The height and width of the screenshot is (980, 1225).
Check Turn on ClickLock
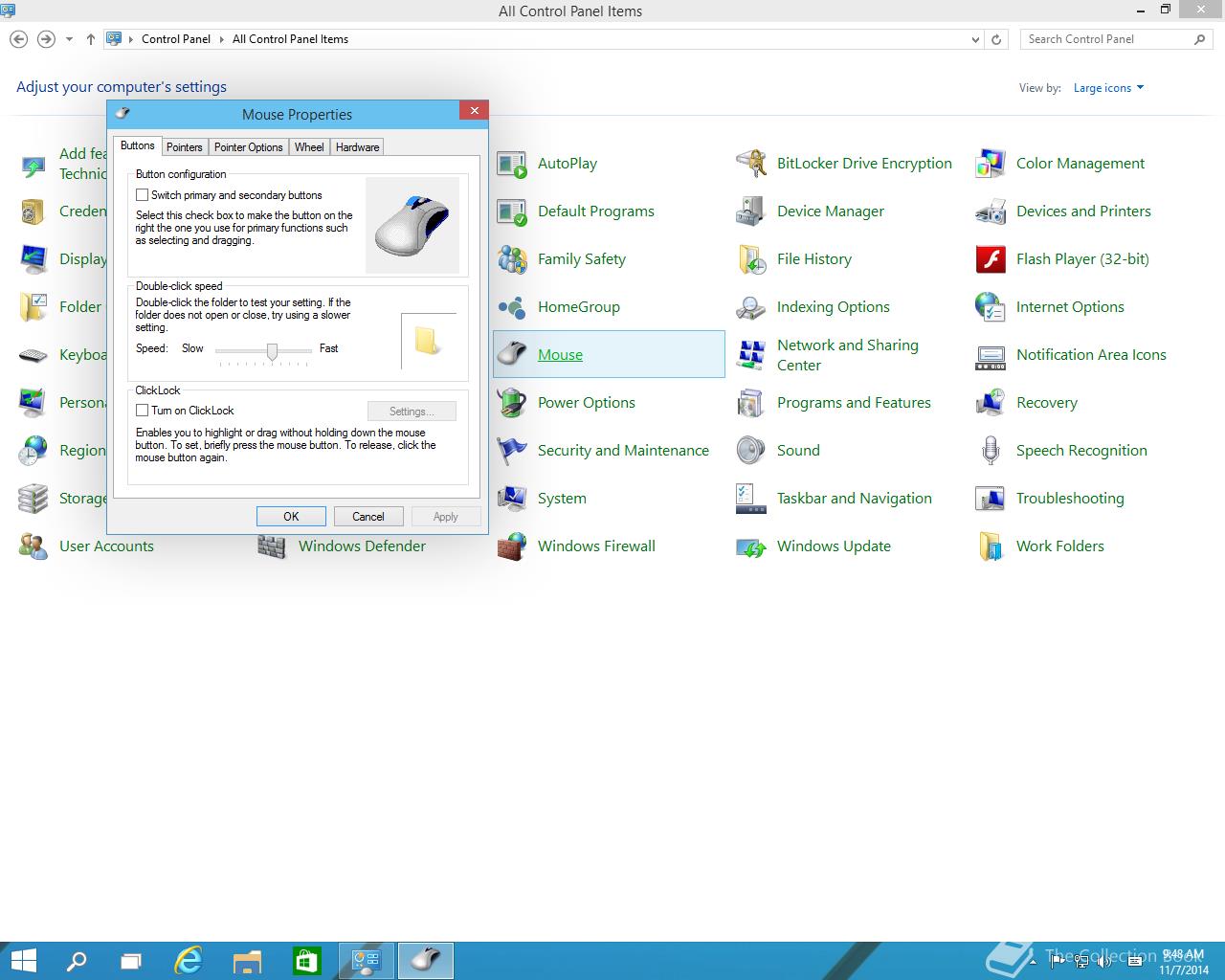[x=142, y=411]
